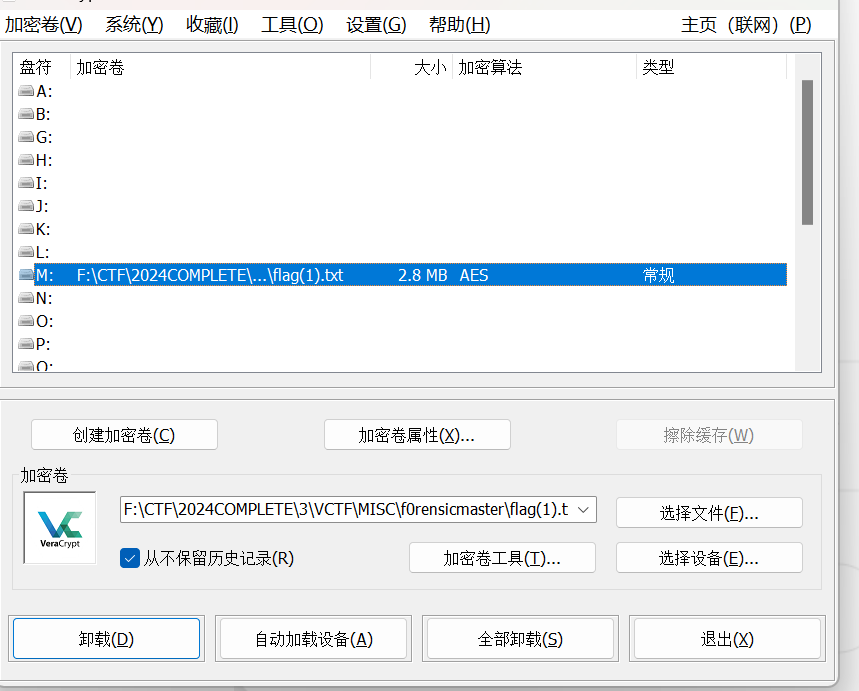The width and height of the screenshot is (859, 691).
Task: Select the I: drive icon
Action: point(26,183)
